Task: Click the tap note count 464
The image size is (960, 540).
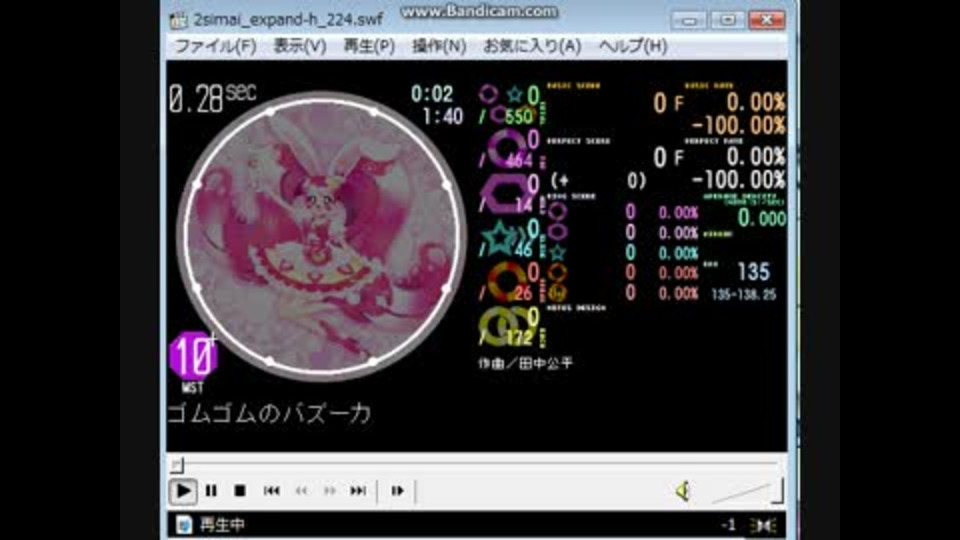Action: click(x=519, y=161)
